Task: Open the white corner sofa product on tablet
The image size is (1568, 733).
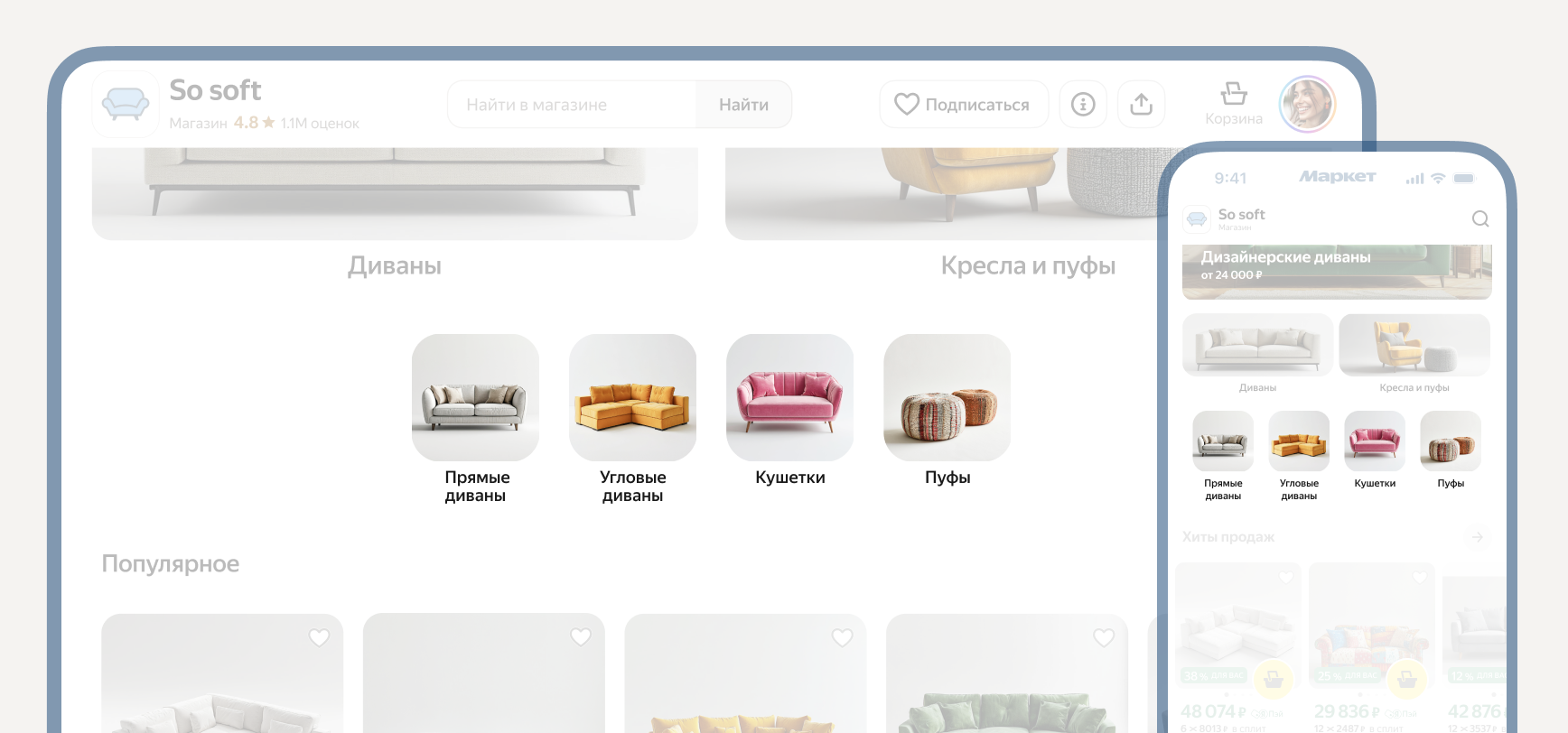Action: click(222, 673)
